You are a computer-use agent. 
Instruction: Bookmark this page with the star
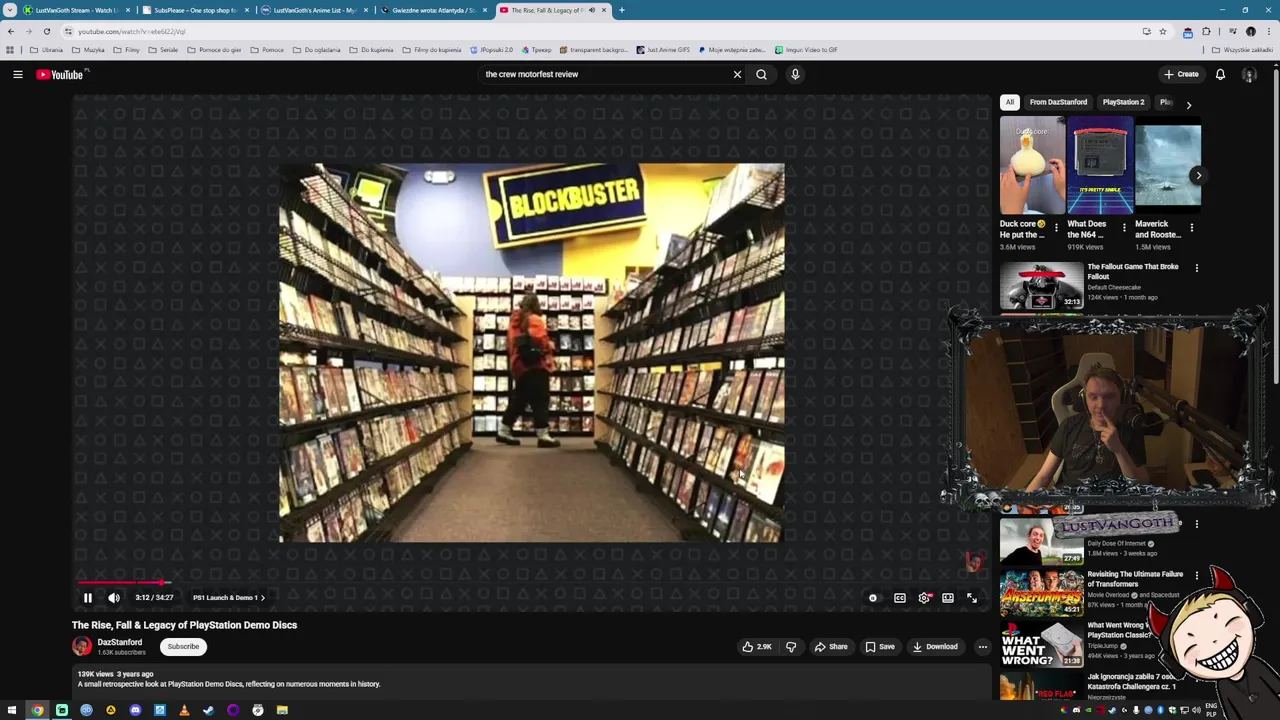[x=1163, y=31]
